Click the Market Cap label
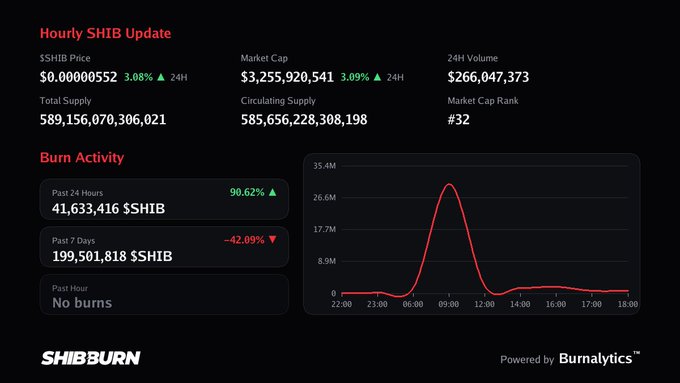The image size is (680, 383). (x=264, y=58)
